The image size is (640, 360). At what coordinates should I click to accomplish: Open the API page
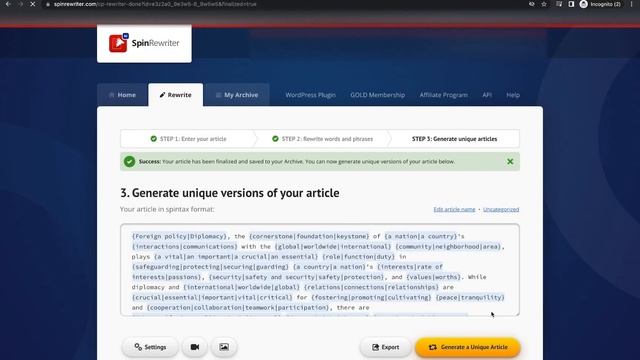[487, 95]
